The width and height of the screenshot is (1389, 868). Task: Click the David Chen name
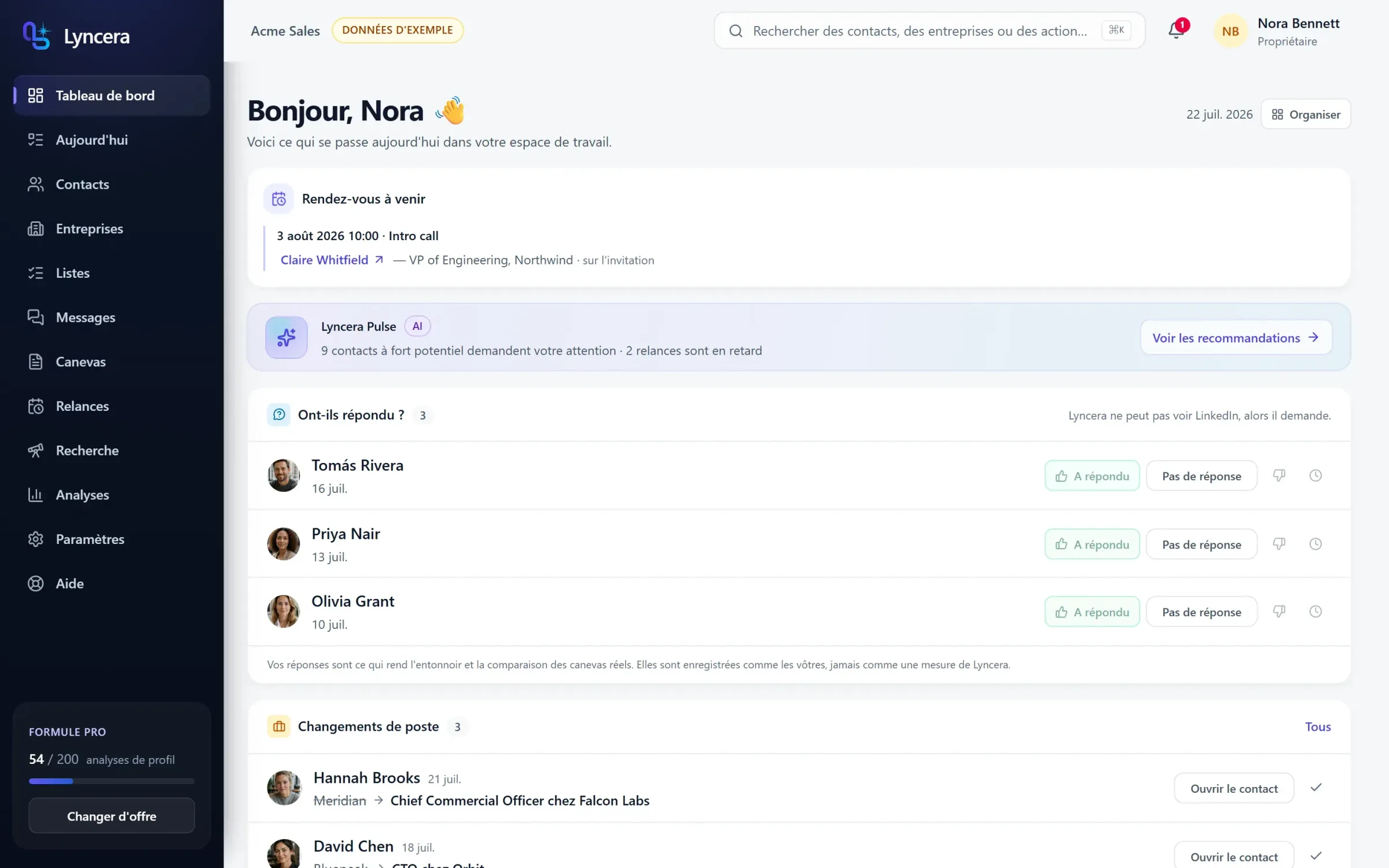pyautogui.click(x=354, y=846)
